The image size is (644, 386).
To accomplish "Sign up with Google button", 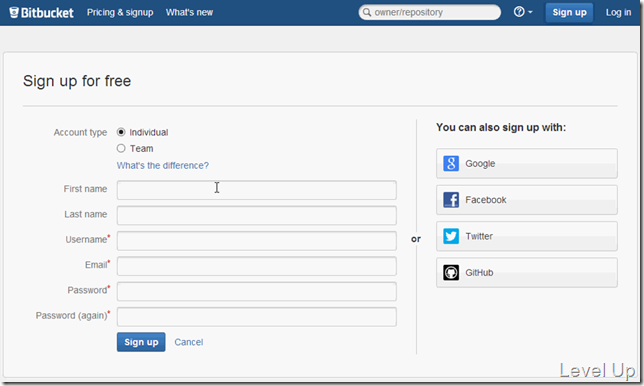I will tap(527, 163).
